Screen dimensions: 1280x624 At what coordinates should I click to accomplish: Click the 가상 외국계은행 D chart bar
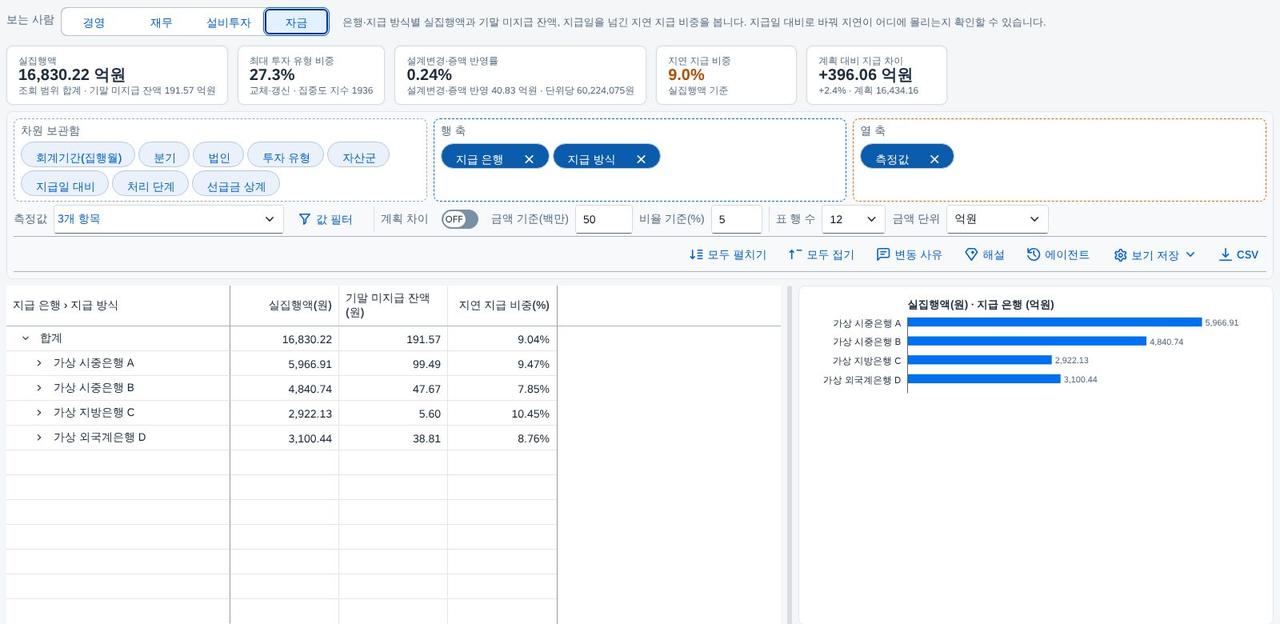pyautogui.click(x=983, y=379)
